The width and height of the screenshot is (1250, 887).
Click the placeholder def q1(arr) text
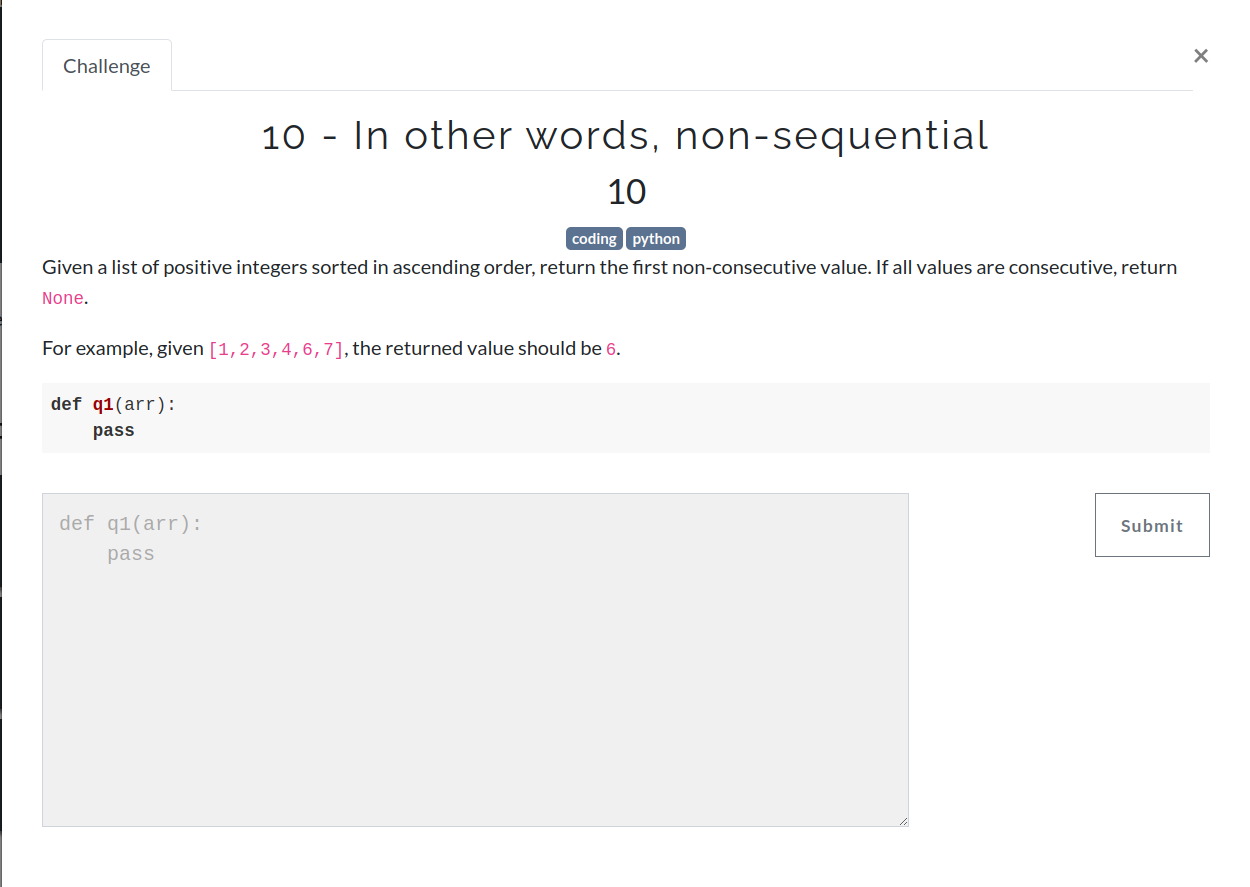[x=130, y=522]
